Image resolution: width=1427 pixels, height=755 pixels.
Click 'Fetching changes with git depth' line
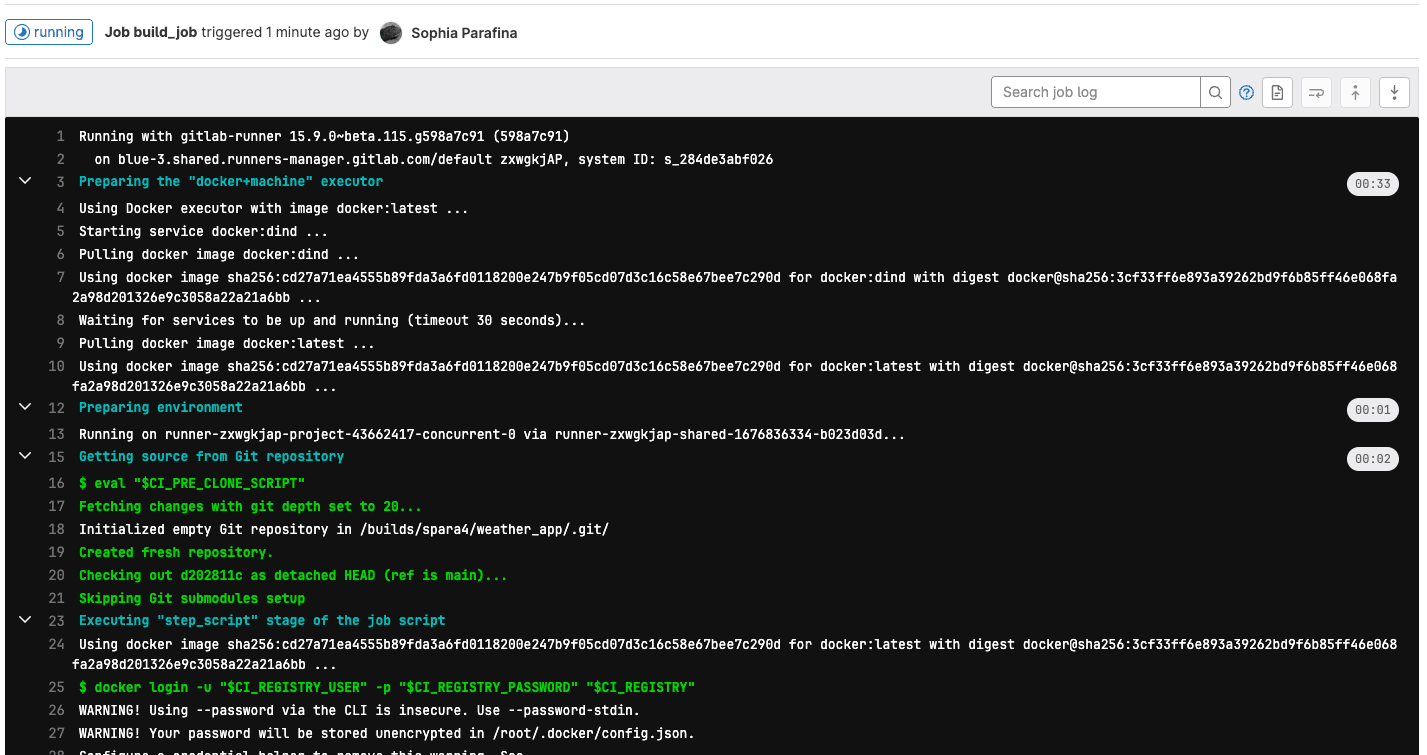250,507
